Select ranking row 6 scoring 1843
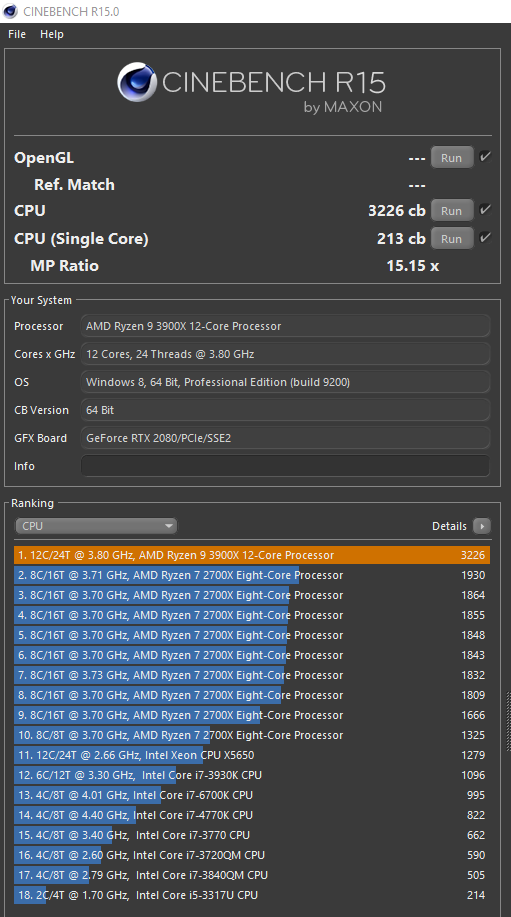This screenshot has height=917, width=511. pos(252,655)
